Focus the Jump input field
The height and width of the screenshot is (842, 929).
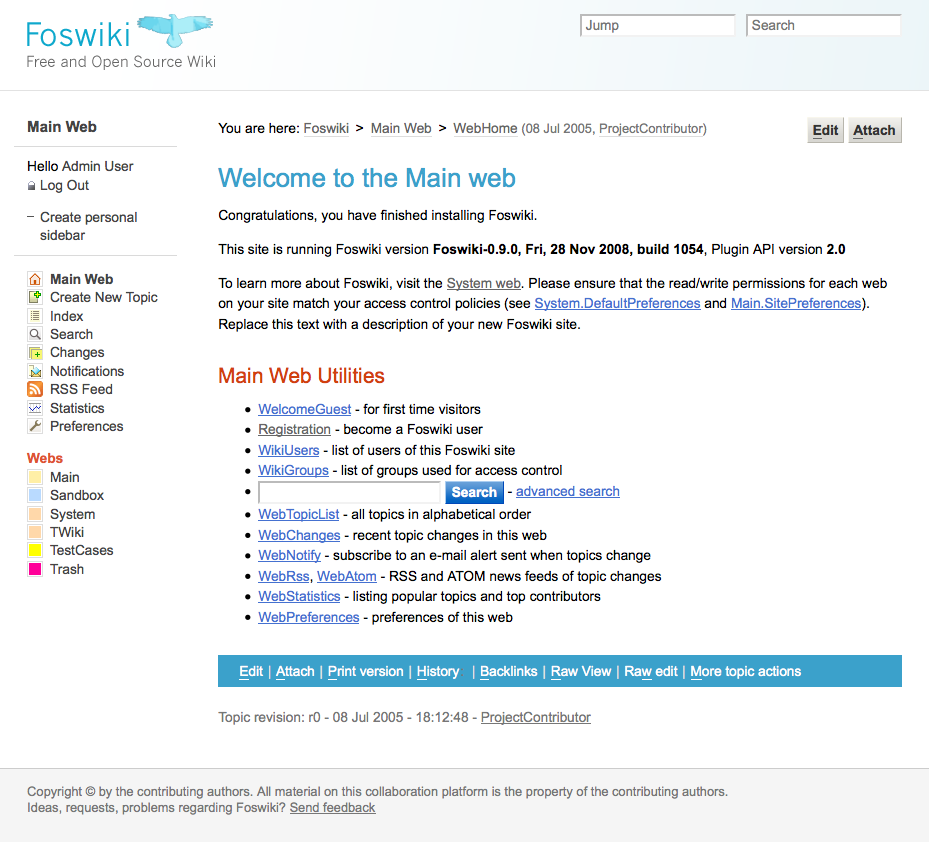[x=658, y=25]
